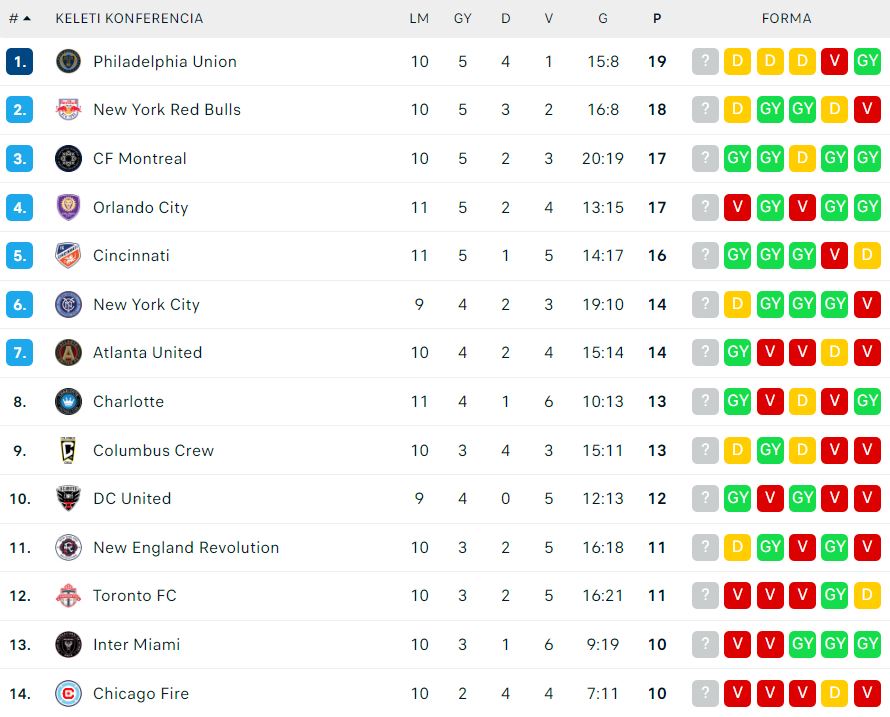Viewport: 890px width, 717px height.
Task: Open the New England Revolution team page
Action: click(x=186, y=547)
